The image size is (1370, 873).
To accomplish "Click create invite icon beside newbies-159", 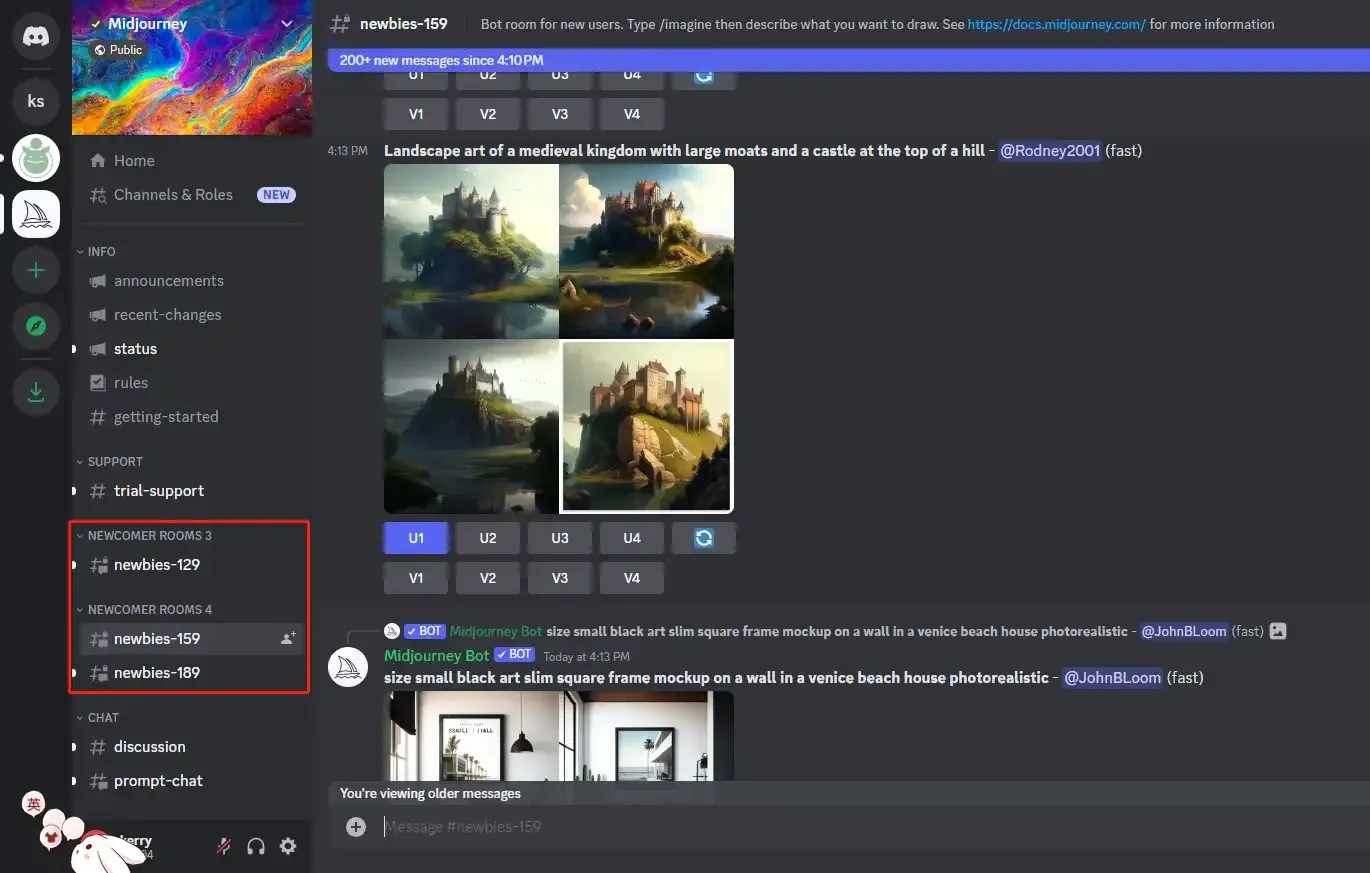I will coord(288,638).
